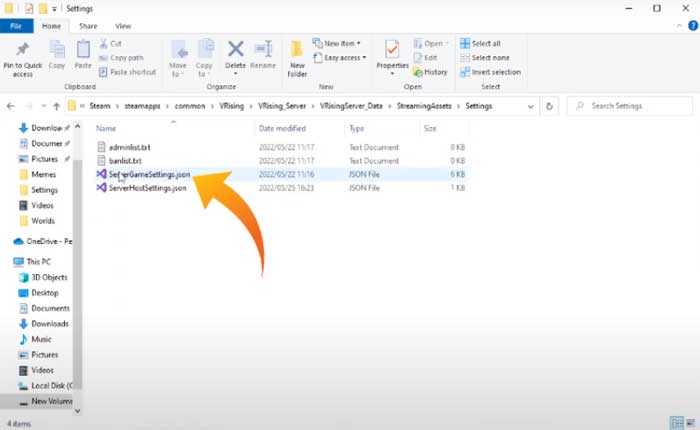The width and height of the screenshot is (700, 430).
Task: Open the File menu tab
Action: [x=17, y=26]
